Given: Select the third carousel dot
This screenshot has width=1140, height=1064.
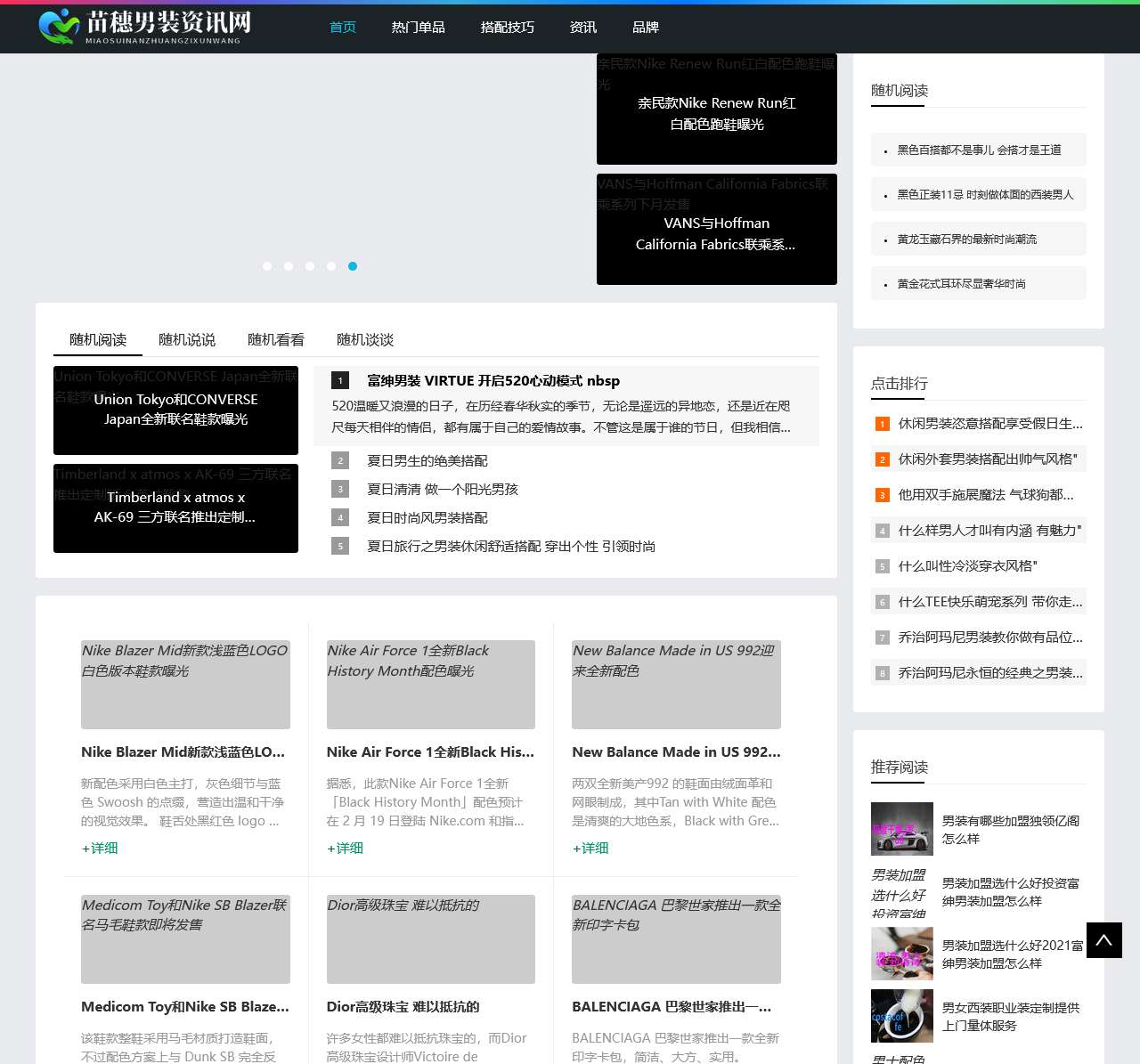Looking at the screenshot, I should point(310,266).
